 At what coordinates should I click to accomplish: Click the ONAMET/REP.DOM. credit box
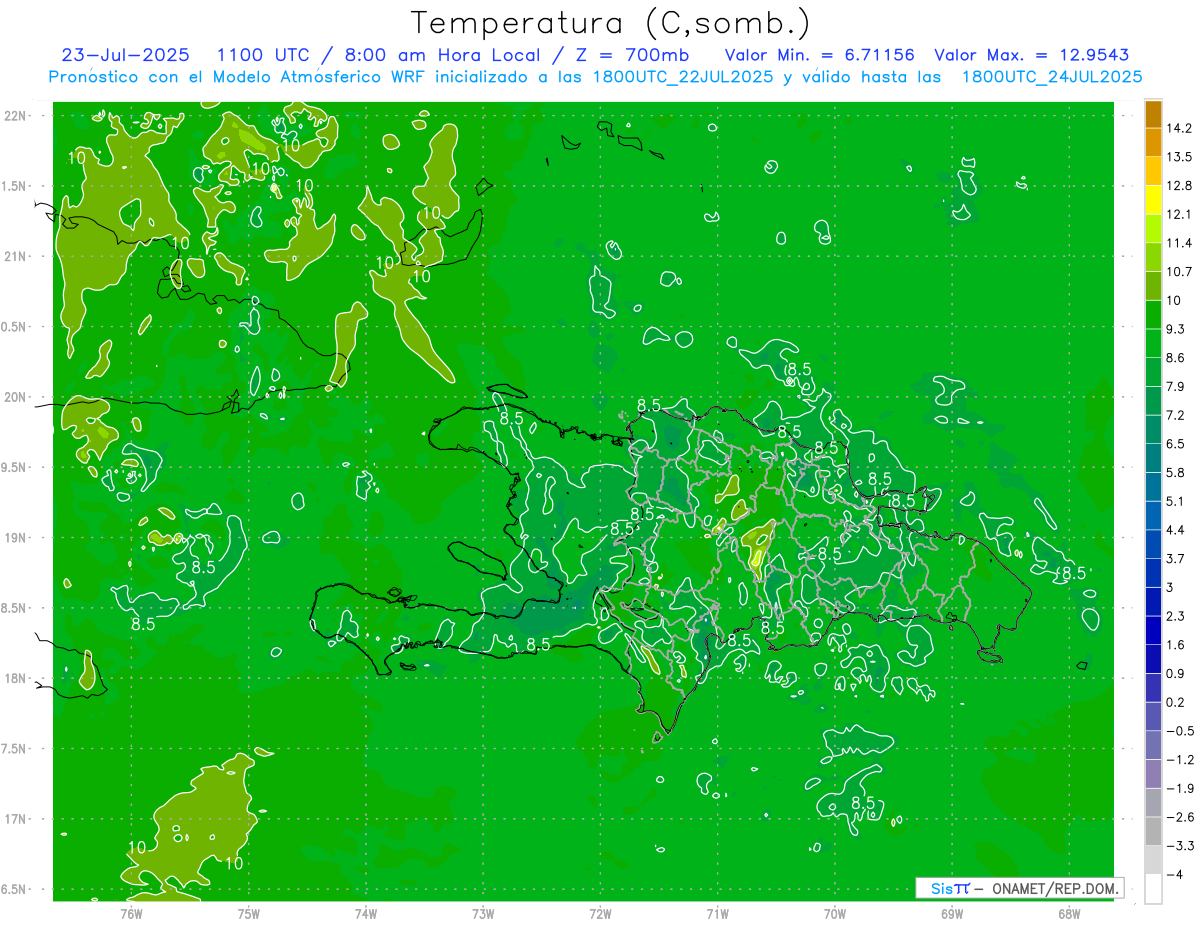1020,888
